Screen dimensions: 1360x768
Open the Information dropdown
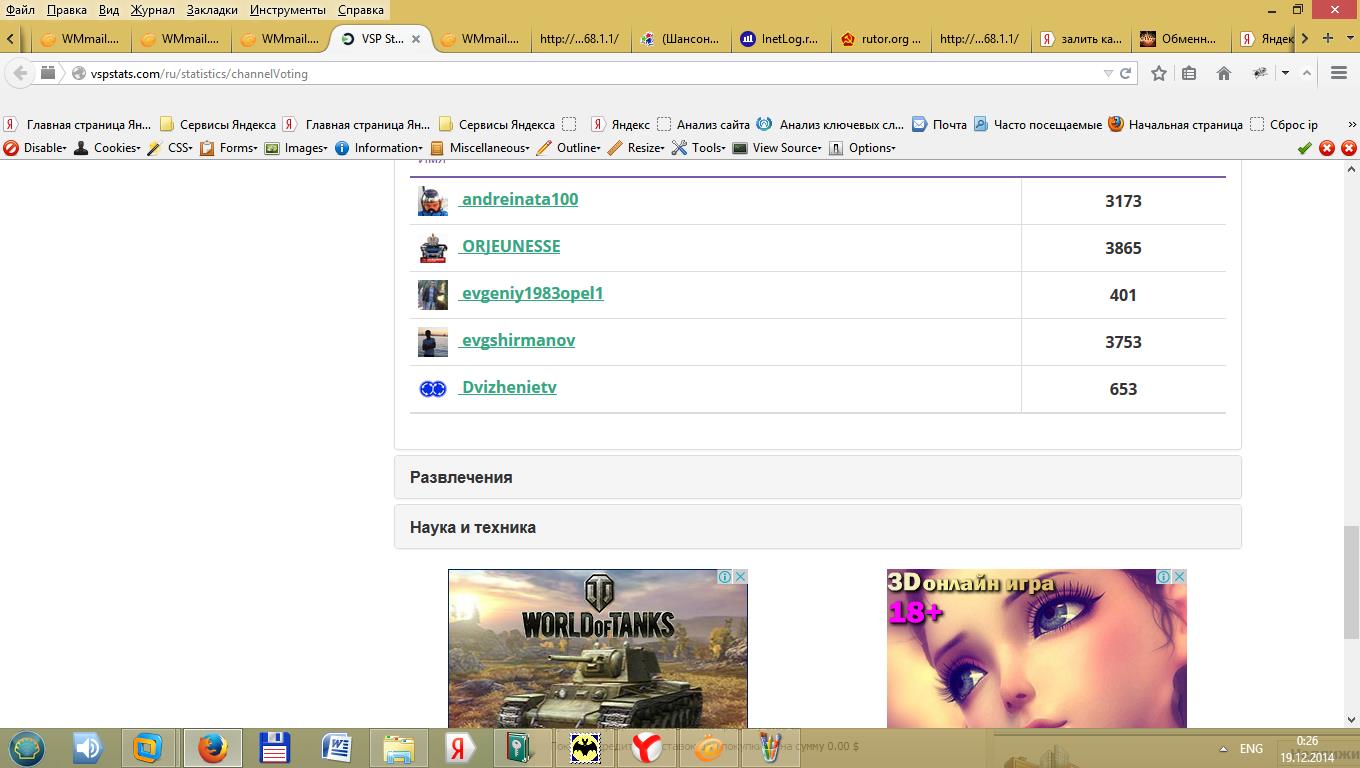379,148
